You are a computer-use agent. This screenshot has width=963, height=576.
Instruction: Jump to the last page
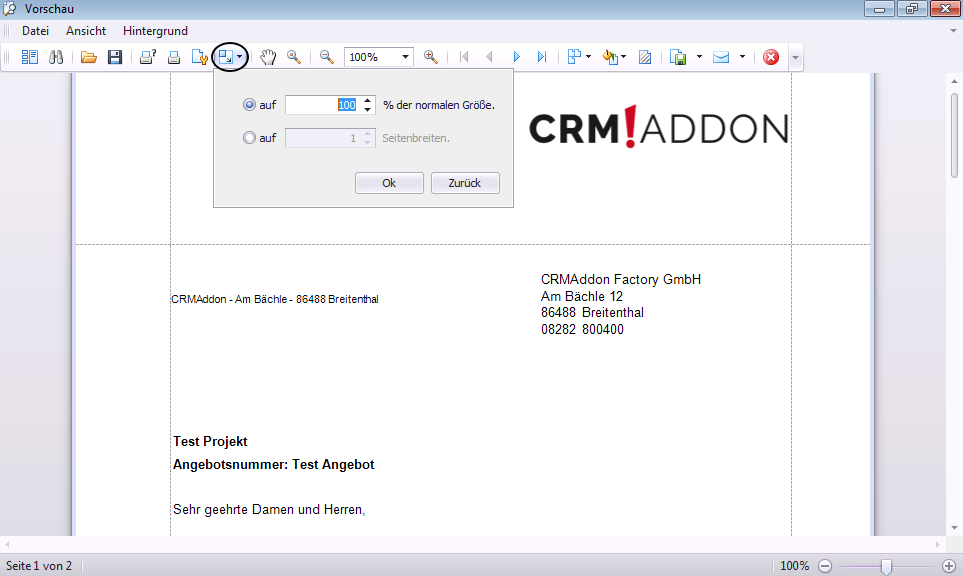[542, 57]
